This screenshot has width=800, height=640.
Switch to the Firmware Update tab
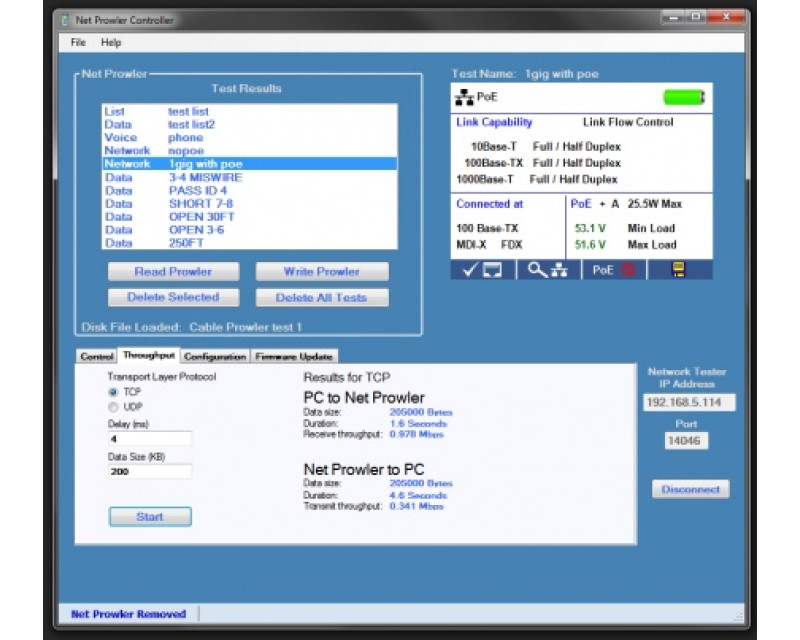point(294,356)
